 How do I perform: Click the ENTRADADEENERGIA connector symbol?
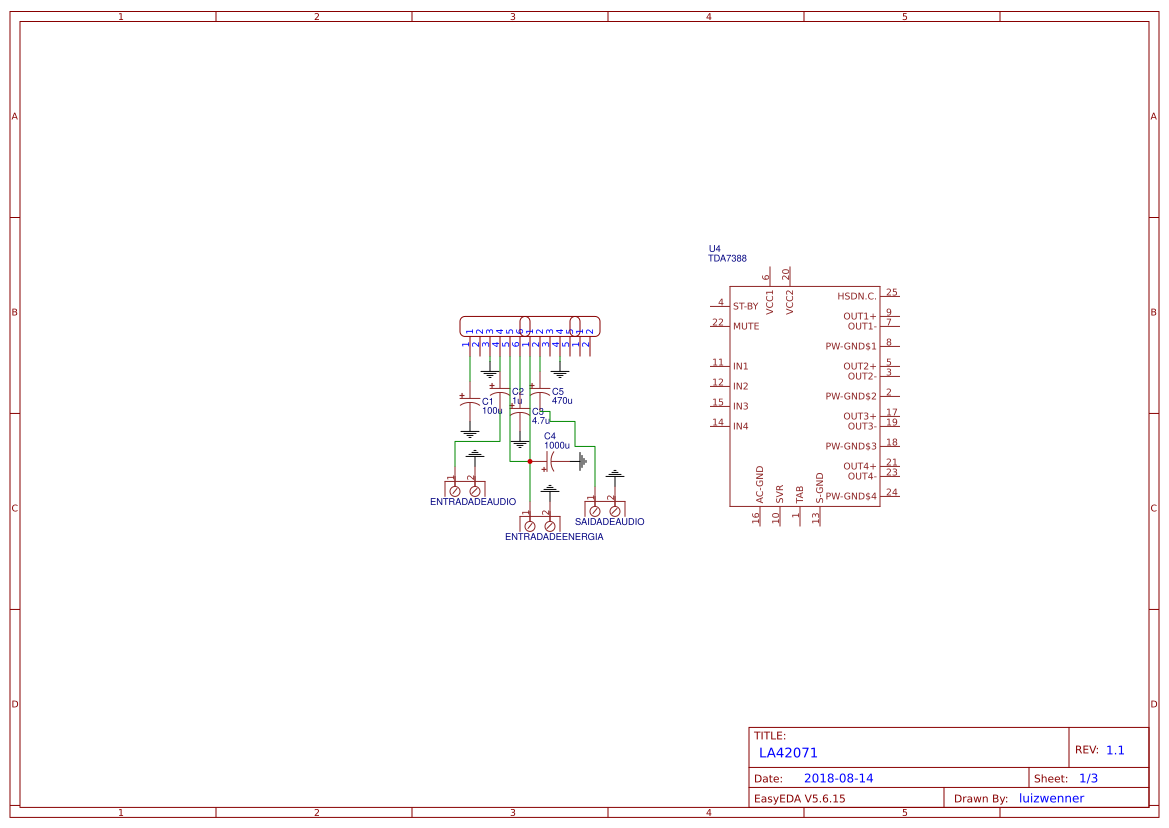coord(539,525)
